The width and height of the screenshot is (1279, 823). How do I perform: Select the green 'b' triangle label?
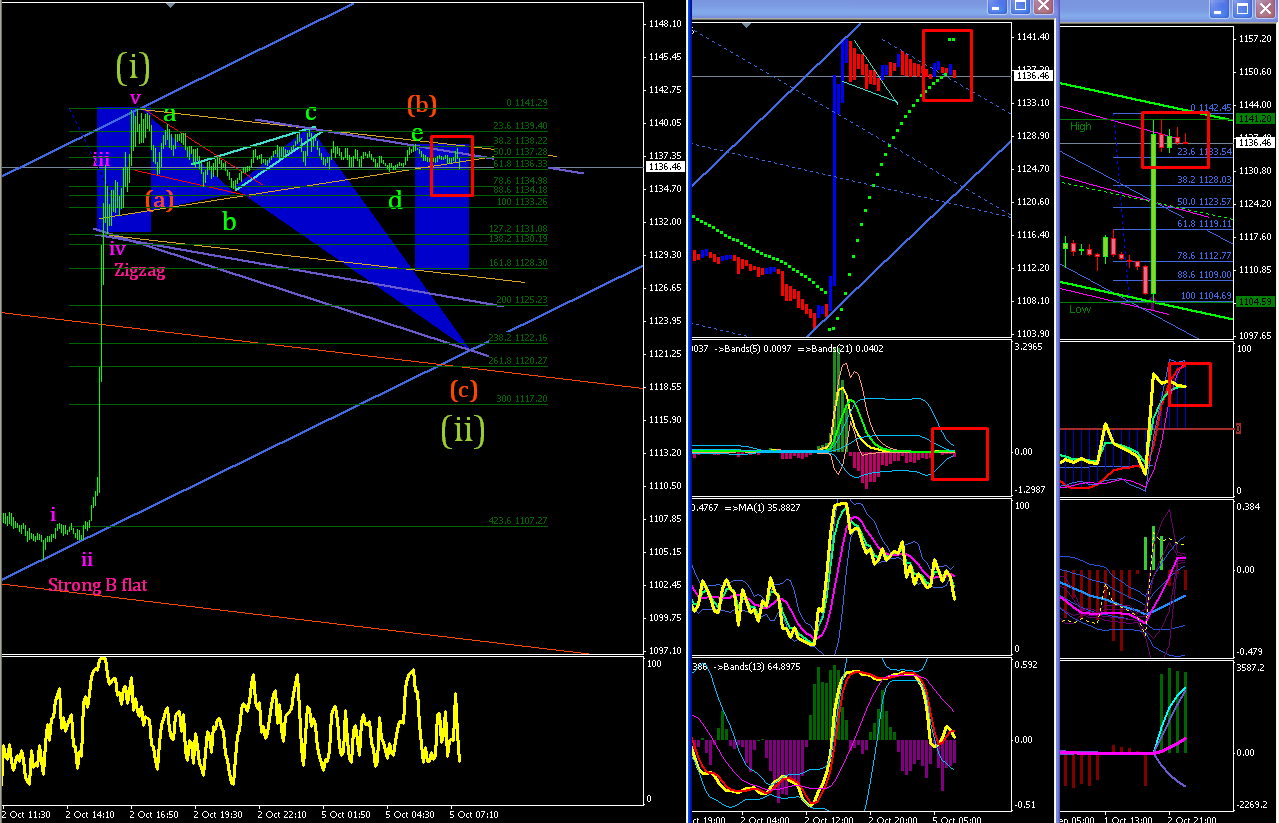point(229,221)
